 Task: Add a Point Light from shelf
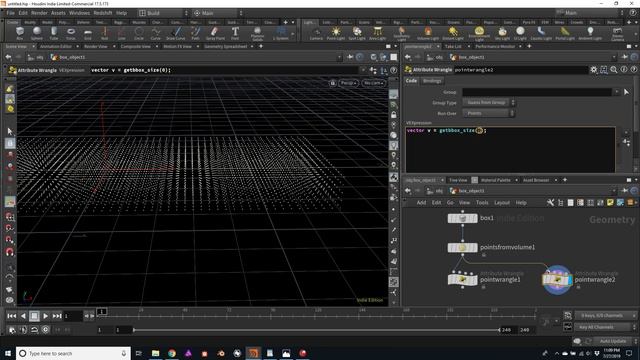click(336, 33)
